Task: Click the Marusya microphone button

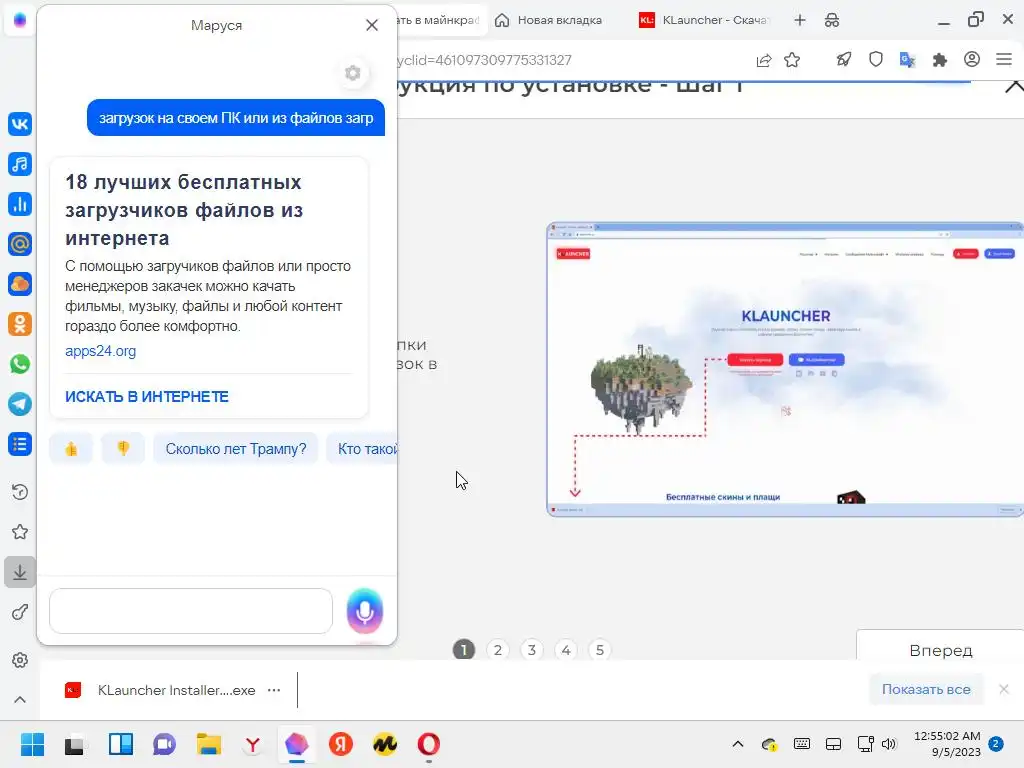Action: pos(364,611)
